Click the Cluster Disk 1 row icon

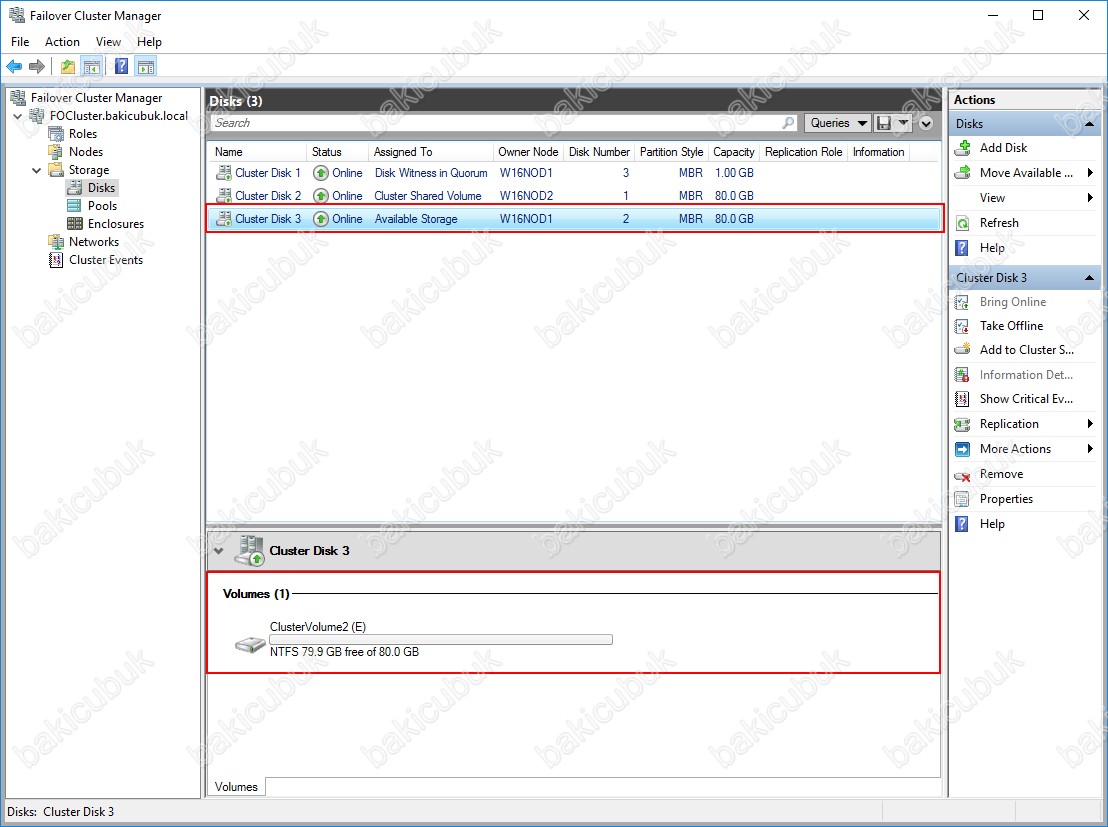(224, 172)
